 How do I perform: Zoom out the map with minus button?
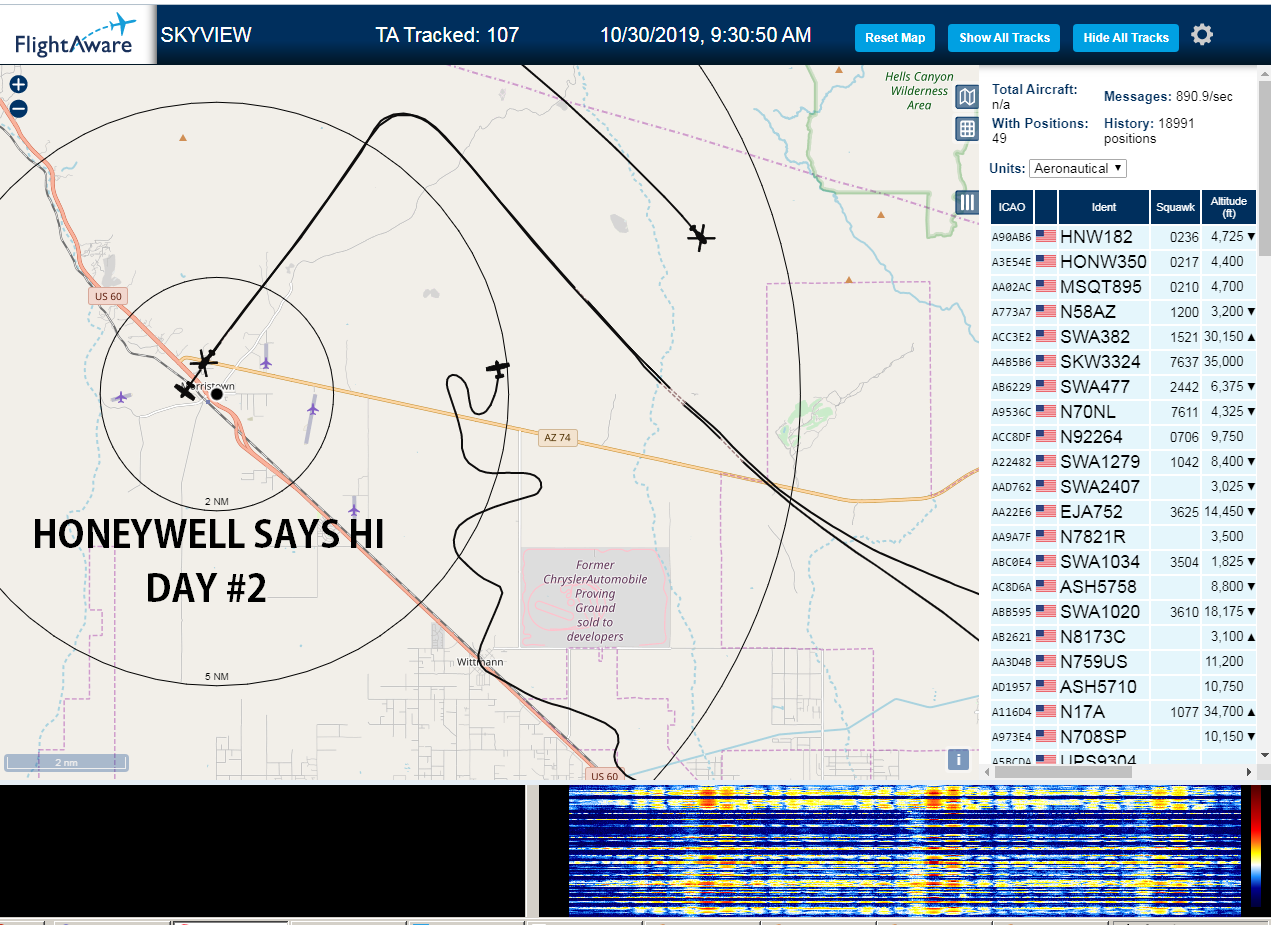pyautogui.click(x=18, y=109)
